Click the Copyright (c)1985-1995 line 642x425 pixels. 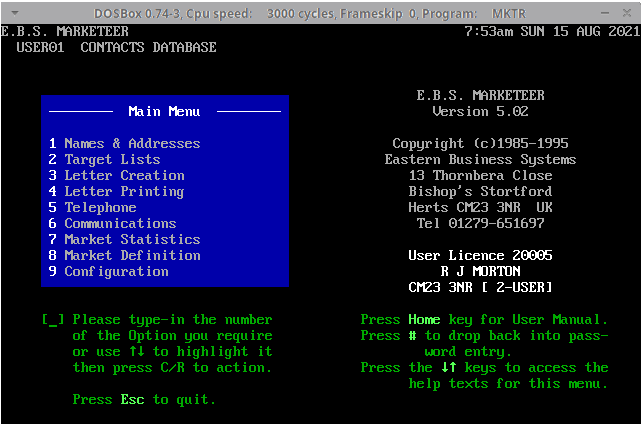pyautogui.click(x=480, y=143)
